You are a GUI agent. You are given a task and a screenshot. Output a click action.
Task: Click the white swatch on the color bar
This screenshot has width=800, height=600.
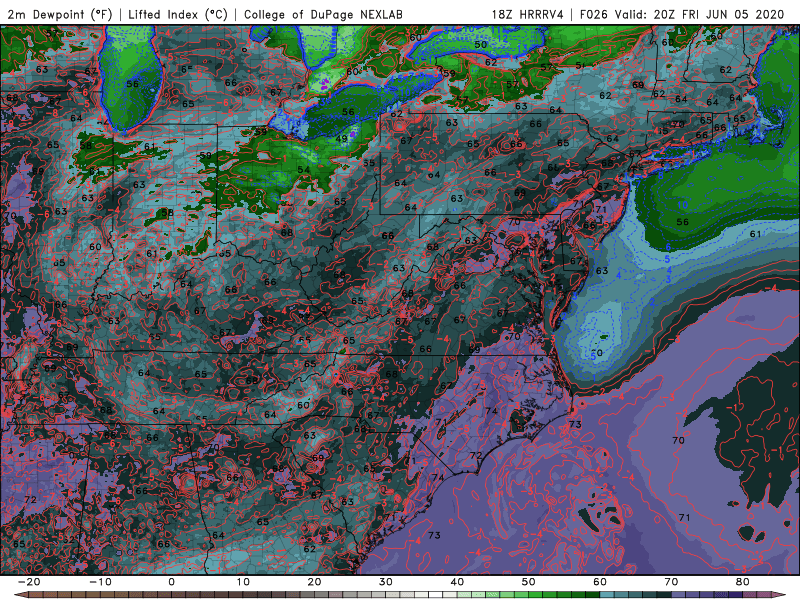pos(436,595)
